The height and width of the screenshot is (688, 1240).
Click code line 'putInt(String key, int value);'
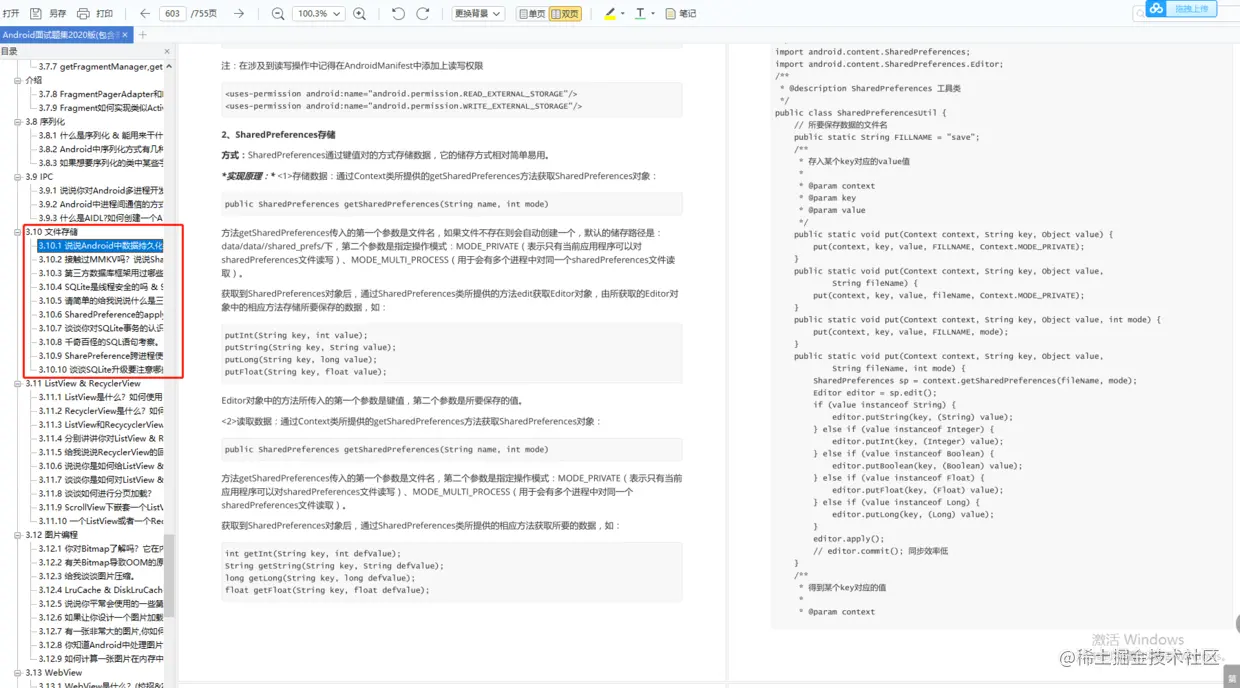tap(295, 335)
